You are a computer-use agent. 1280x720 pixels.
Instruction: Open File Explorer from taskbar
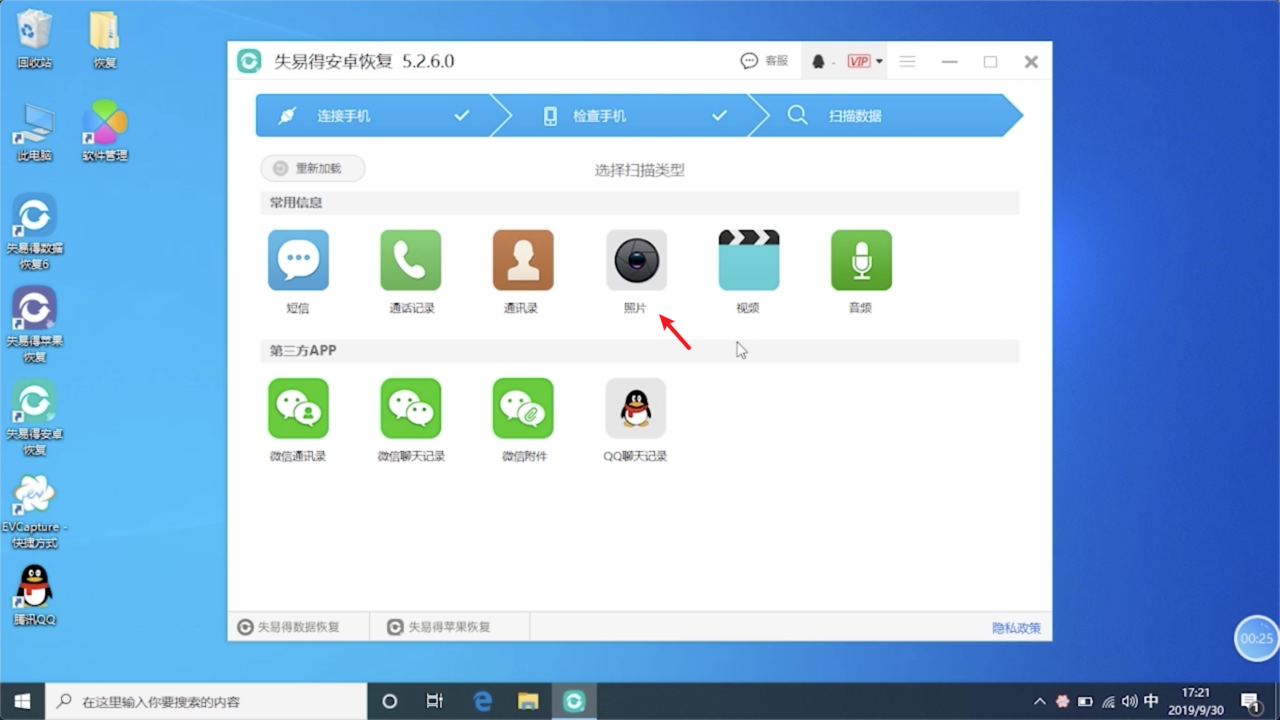[528, 701]
